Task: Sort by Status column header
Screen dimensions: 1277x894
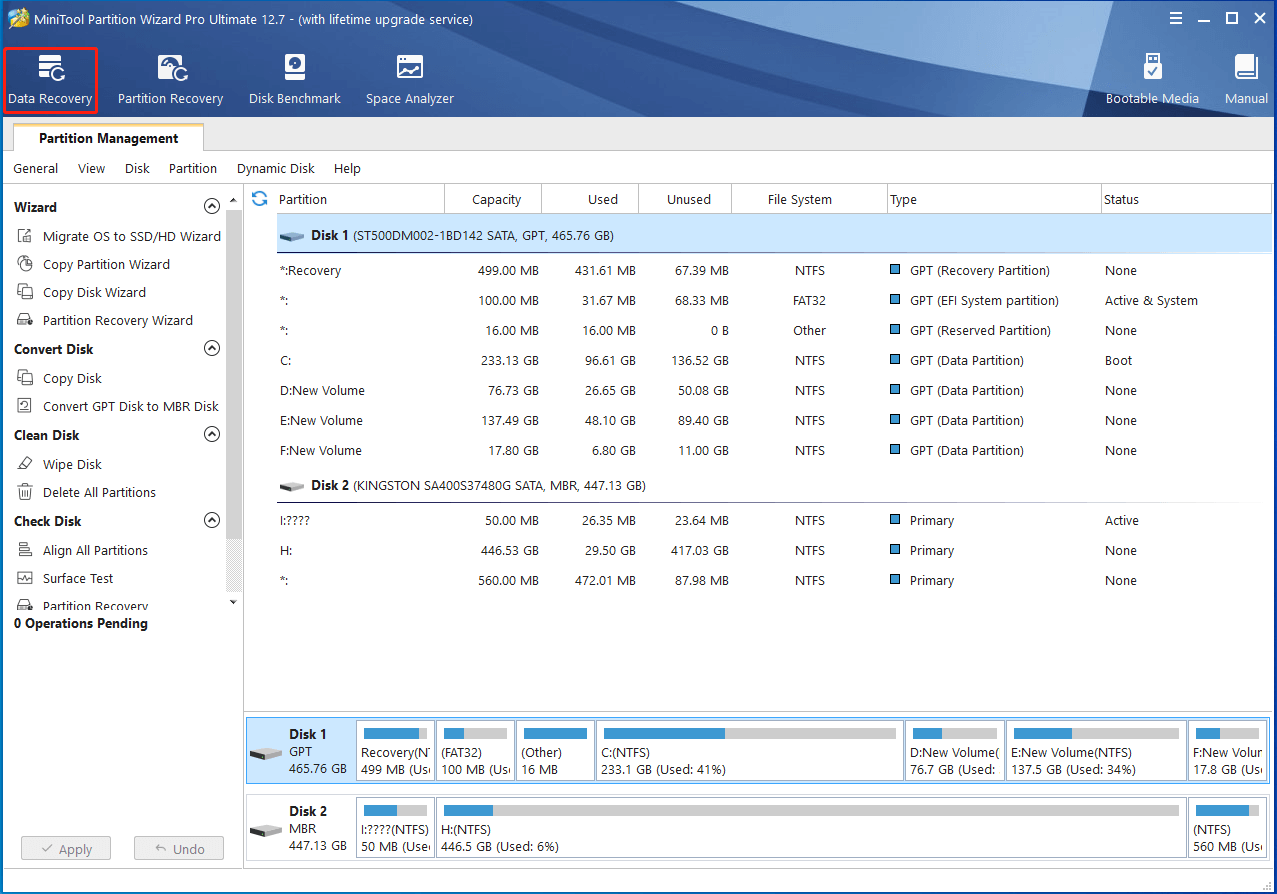Action: (x=1186, y=199)
